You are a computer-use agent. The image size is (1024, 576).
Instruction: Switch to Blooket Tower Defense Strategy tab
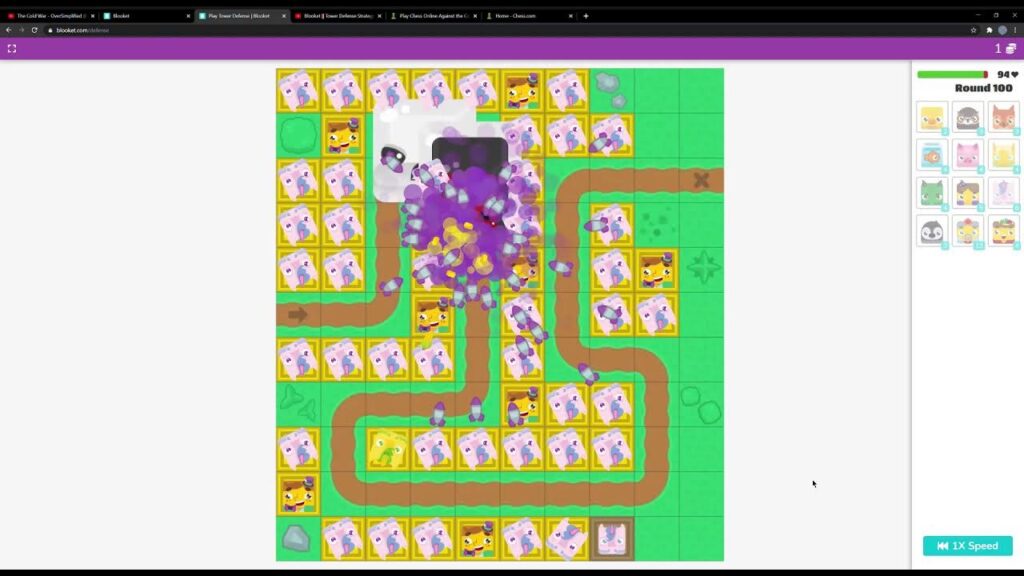click(x=338, y=16)
